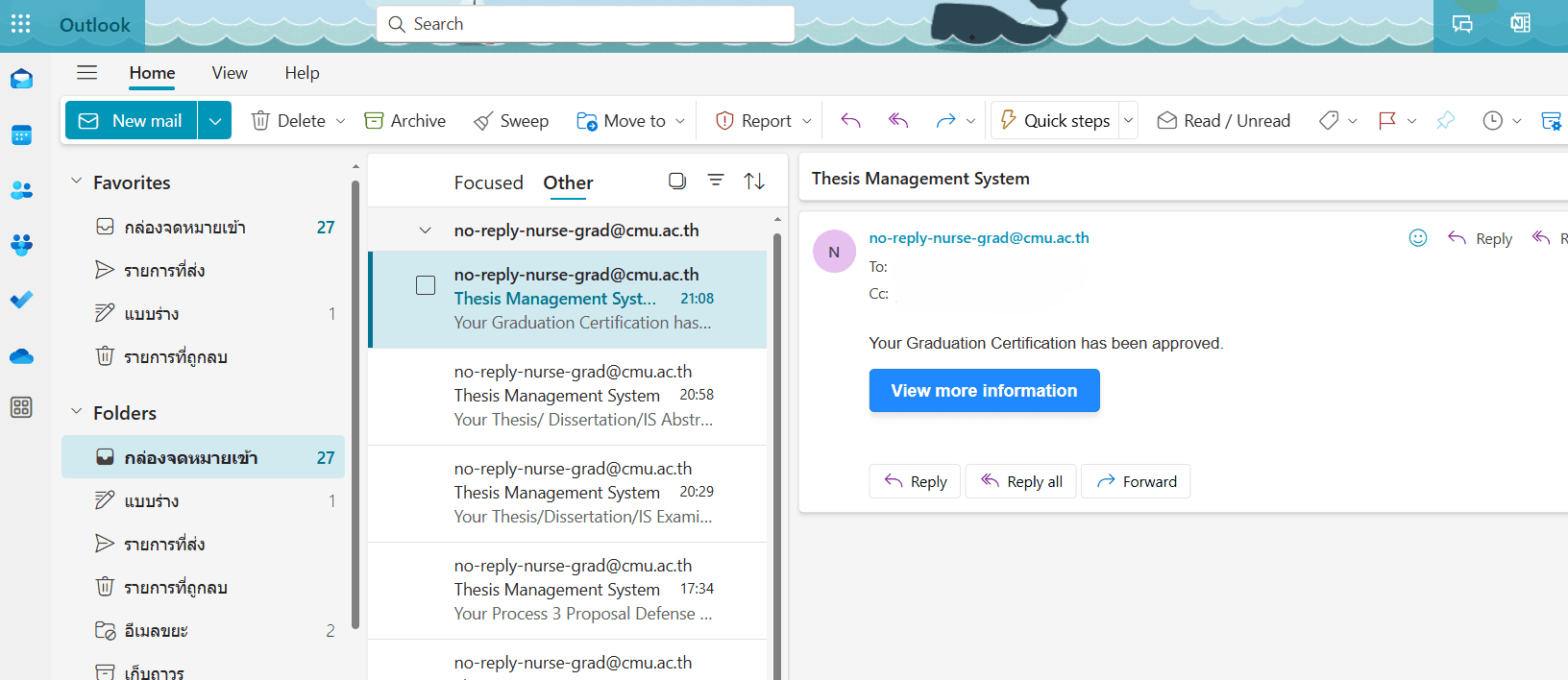Open the People contacts icon

click(x=21, y=190)
